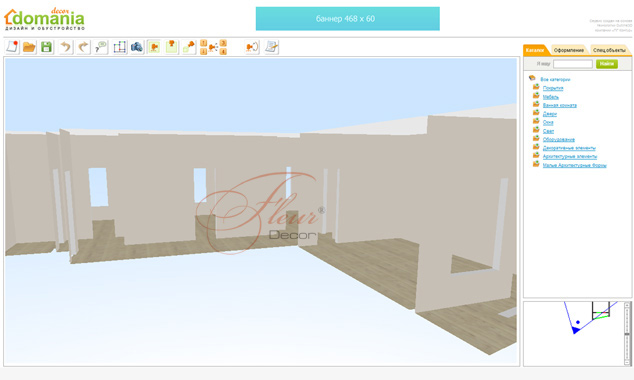This screenshot has height=380, width=634.
Task: Jump to saved camera position 3
Action: tap(223, 43)
